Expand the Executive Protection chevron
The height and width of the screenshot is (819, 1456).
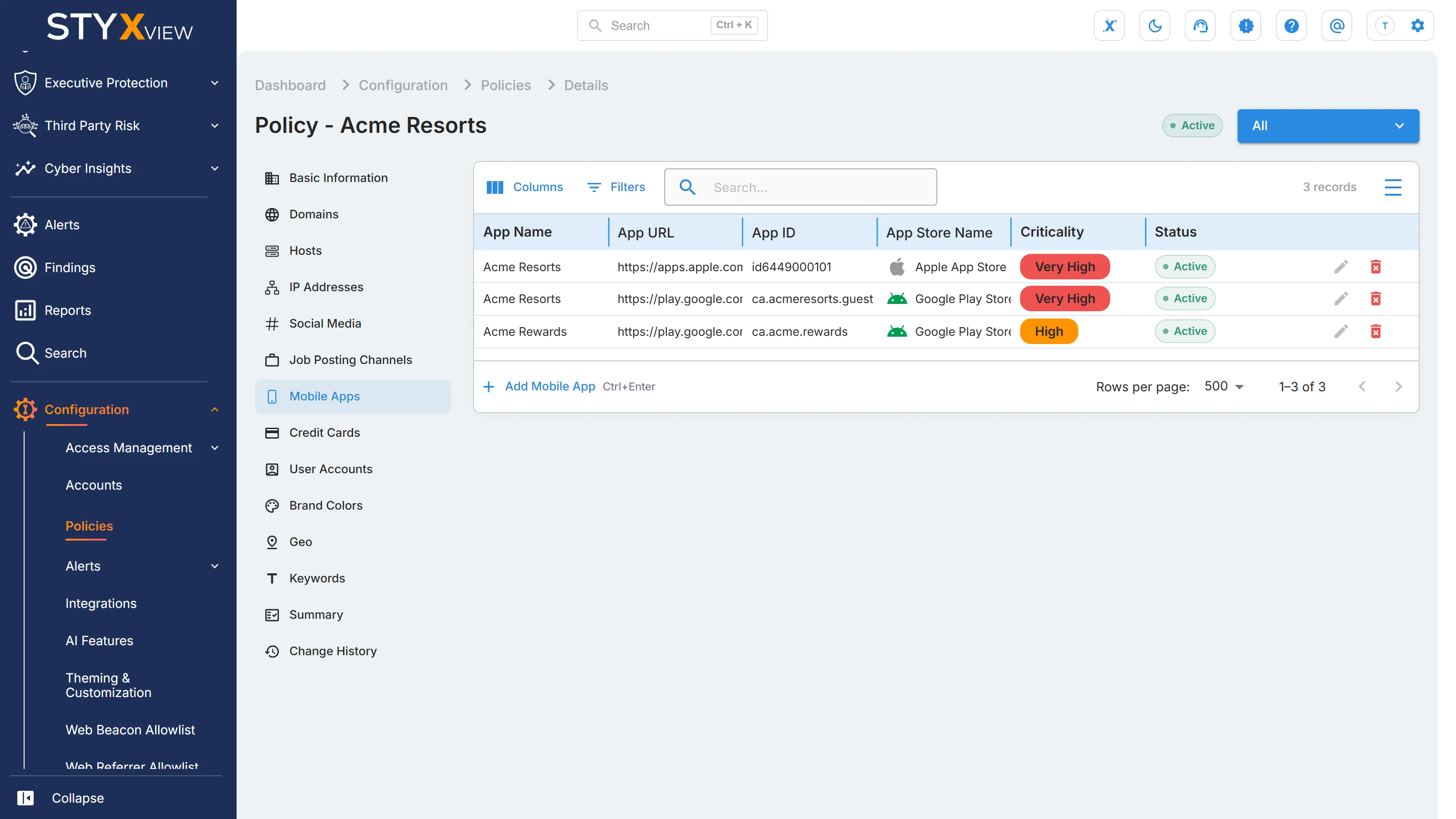tap(215, 83)
